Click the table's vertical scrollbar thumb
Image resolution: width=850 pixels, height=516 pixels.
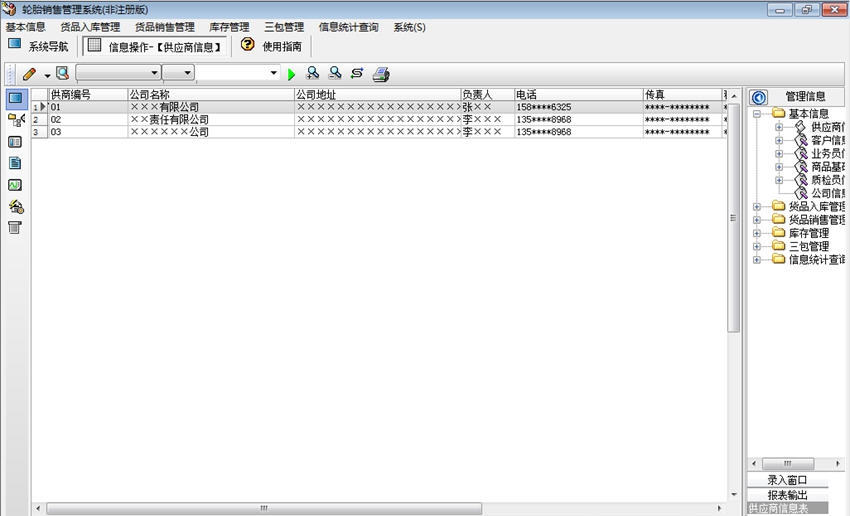click(733, 218)
